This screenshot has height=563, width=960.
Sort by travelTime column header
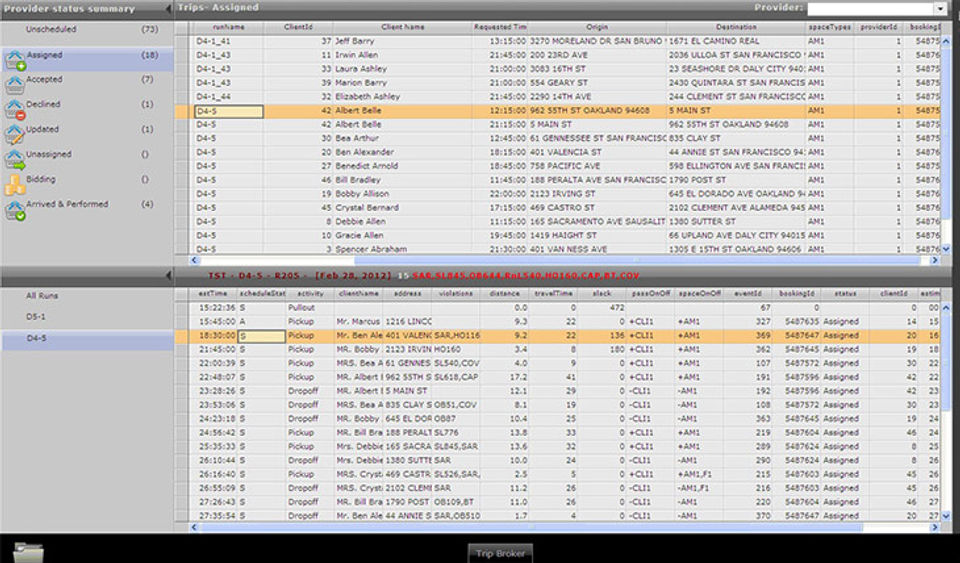click(x=553, y=294)
